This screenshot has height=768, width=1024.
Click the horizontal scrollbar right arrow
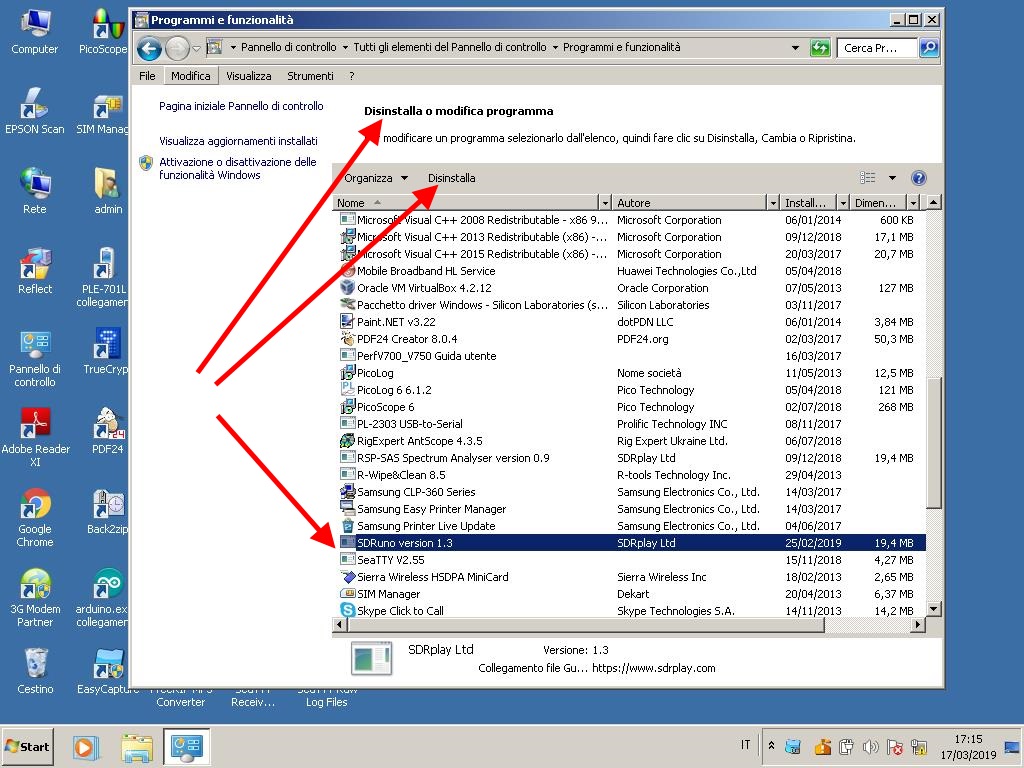point(918,625)
